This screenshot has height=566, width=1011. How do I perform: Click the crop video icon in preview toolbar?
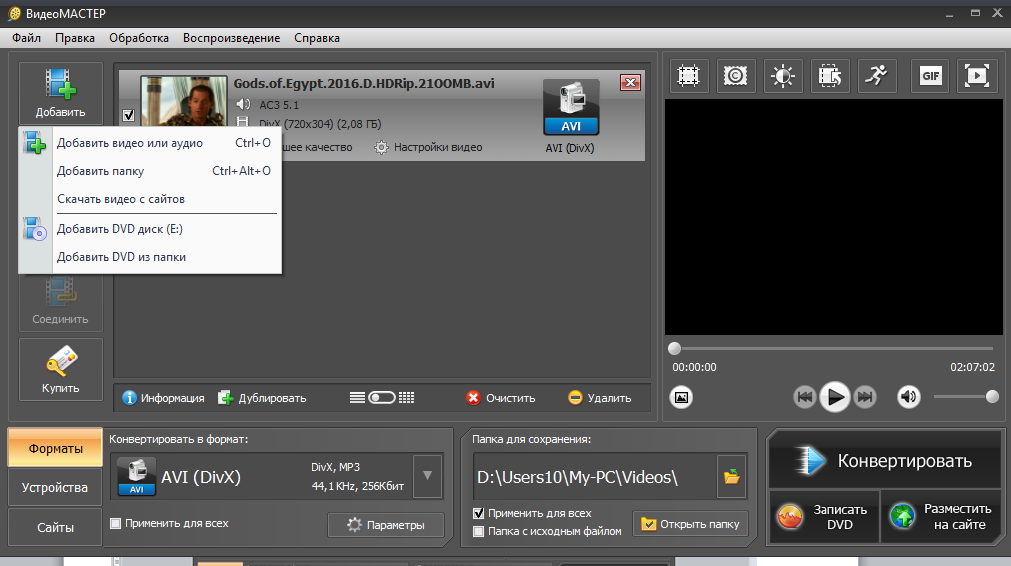coord(687,76)
